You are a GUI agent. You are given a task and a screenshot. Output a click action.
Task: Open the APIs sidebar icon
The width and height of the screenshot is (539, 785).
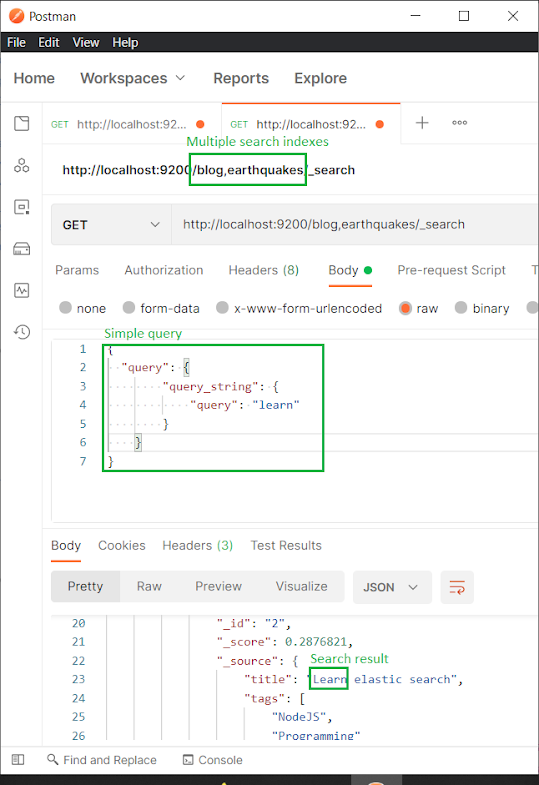coord(22,165)
